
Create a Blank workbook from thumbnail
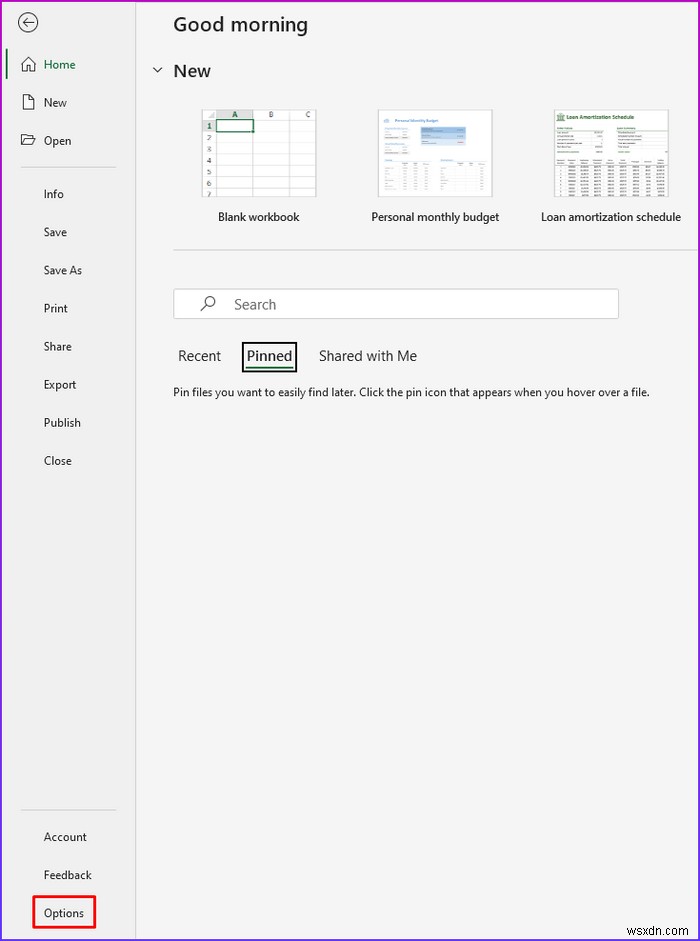259,153
